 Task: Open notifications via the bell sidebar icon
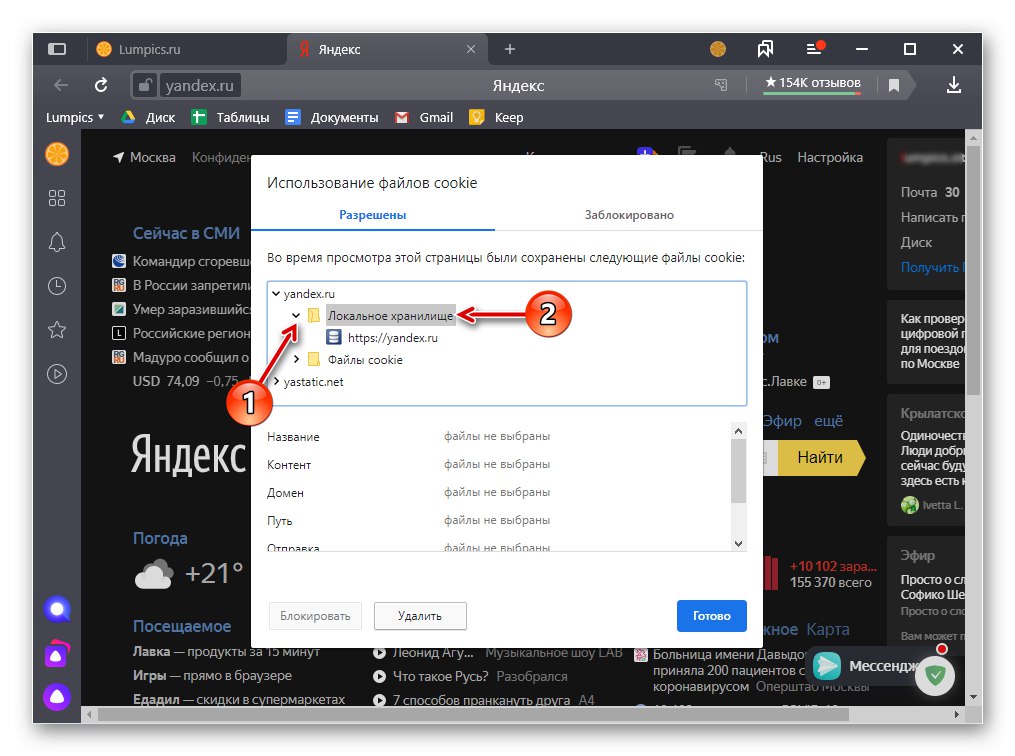[x=57, y=242]
